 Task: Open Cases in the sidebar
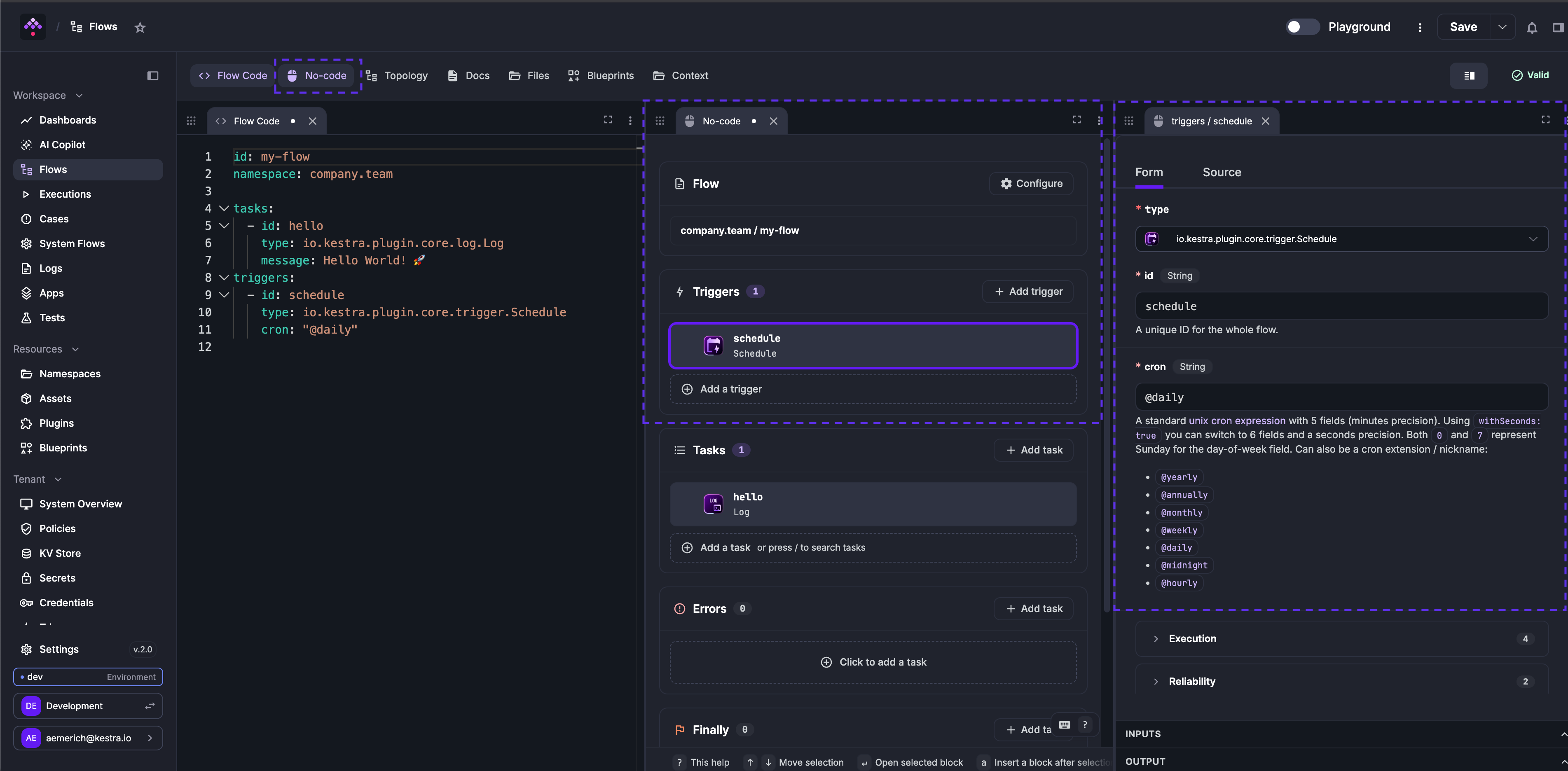(x=88, y=218)
